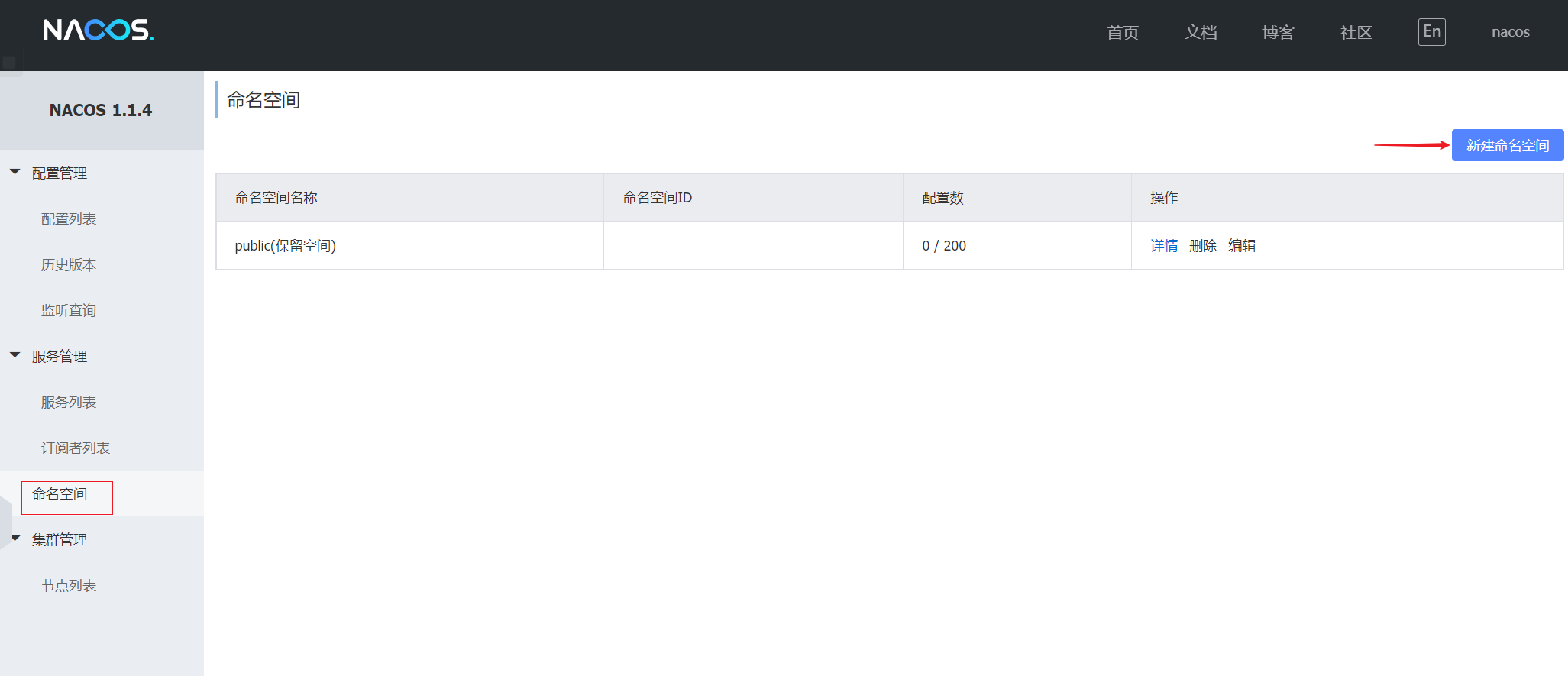
Task: Click 编辑 in the public namespace row
Action: [1242, 246]
